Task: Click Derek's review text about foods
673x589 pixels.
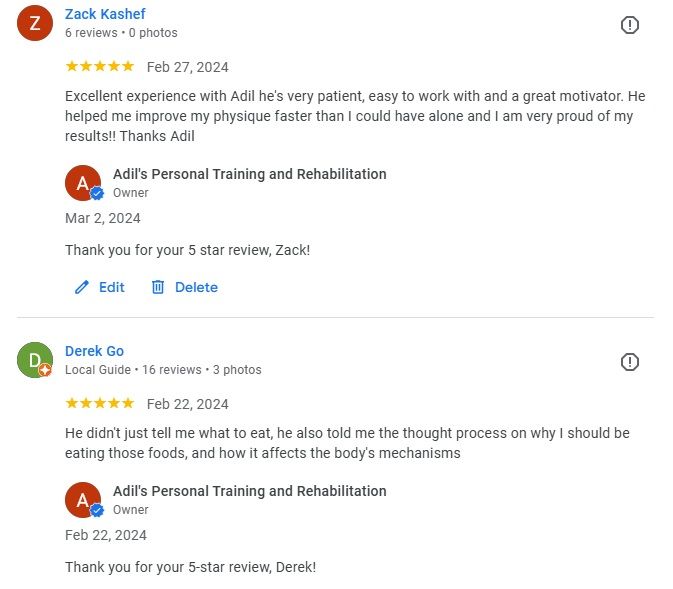Action: pyautogui.click(x=347, y=443)
